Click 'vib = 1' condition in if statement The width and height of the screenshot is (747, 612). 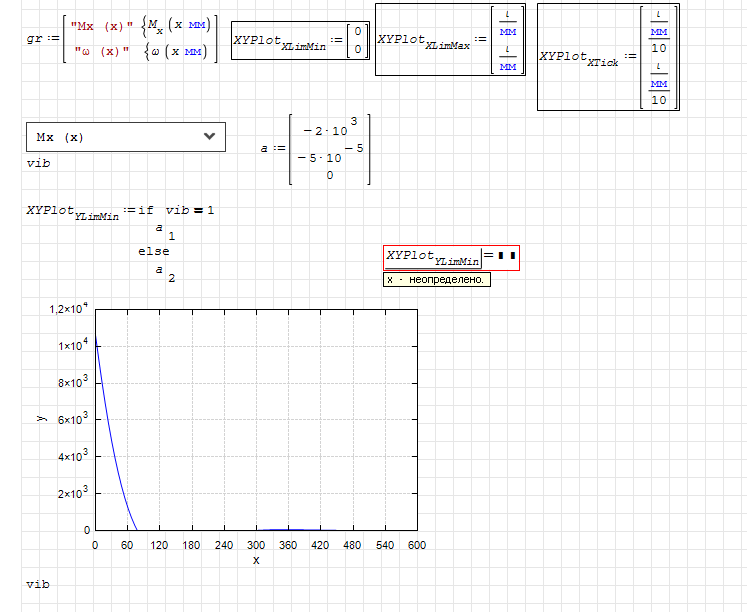(x=190, y=210)
